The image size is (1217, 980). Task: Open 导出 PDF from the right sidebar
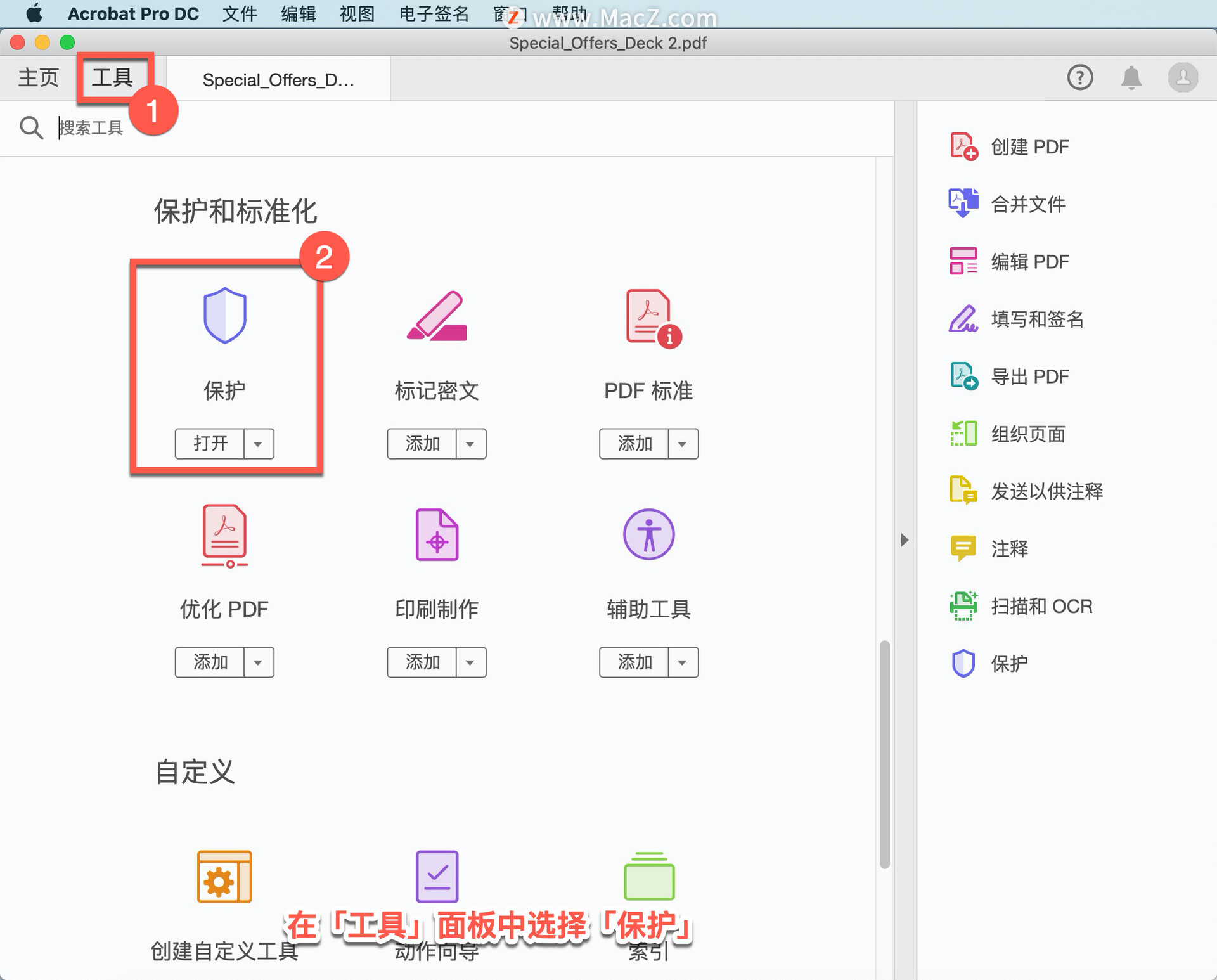click(1009, 377)
